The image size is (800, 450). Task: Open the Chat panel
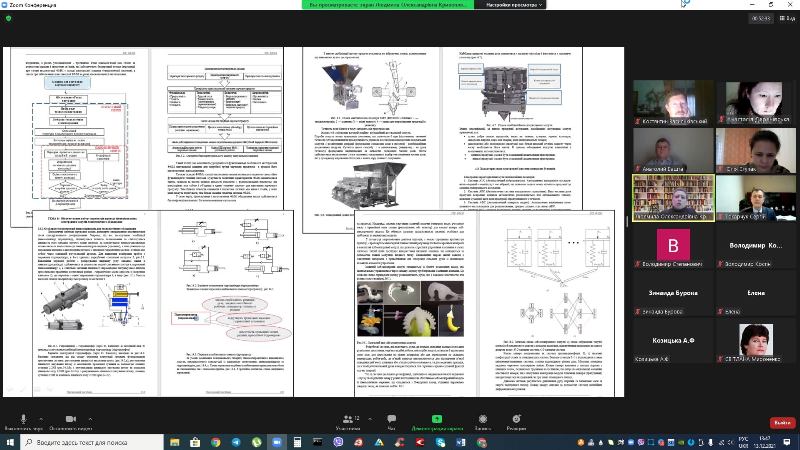(391, 421)
